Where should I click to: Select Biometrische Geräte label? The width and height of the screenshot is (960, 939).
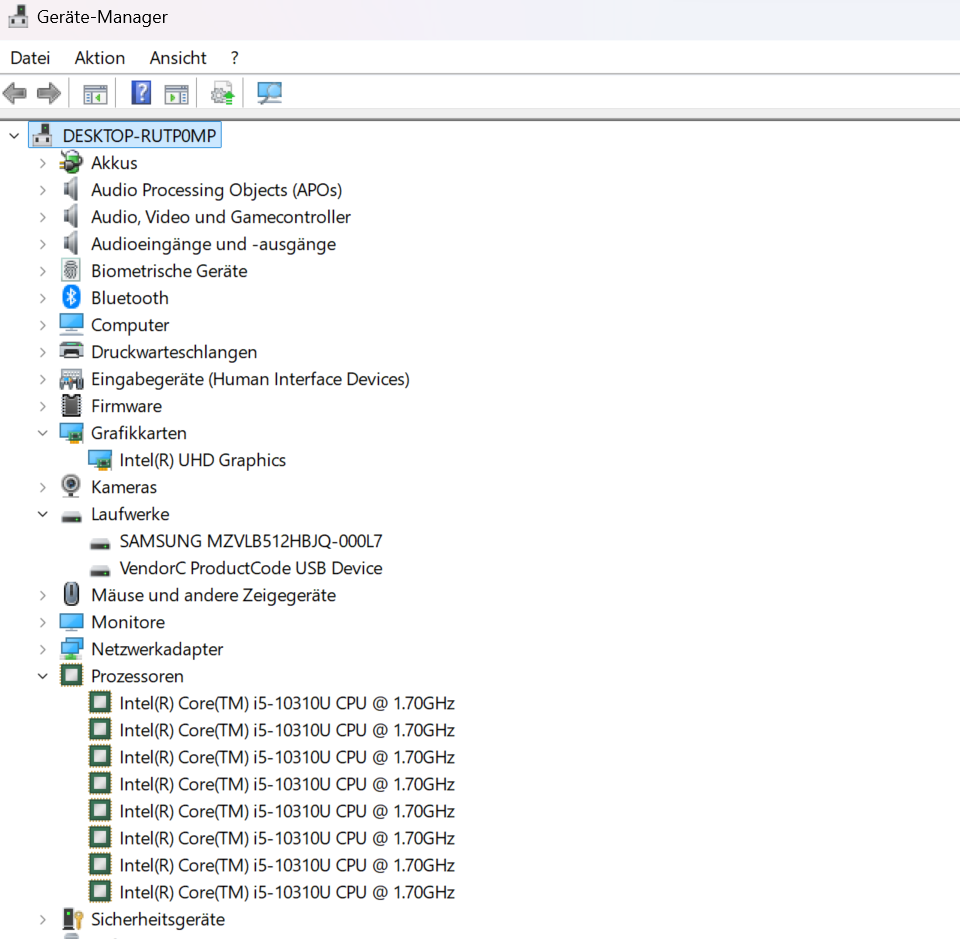[x=170, y=271]
